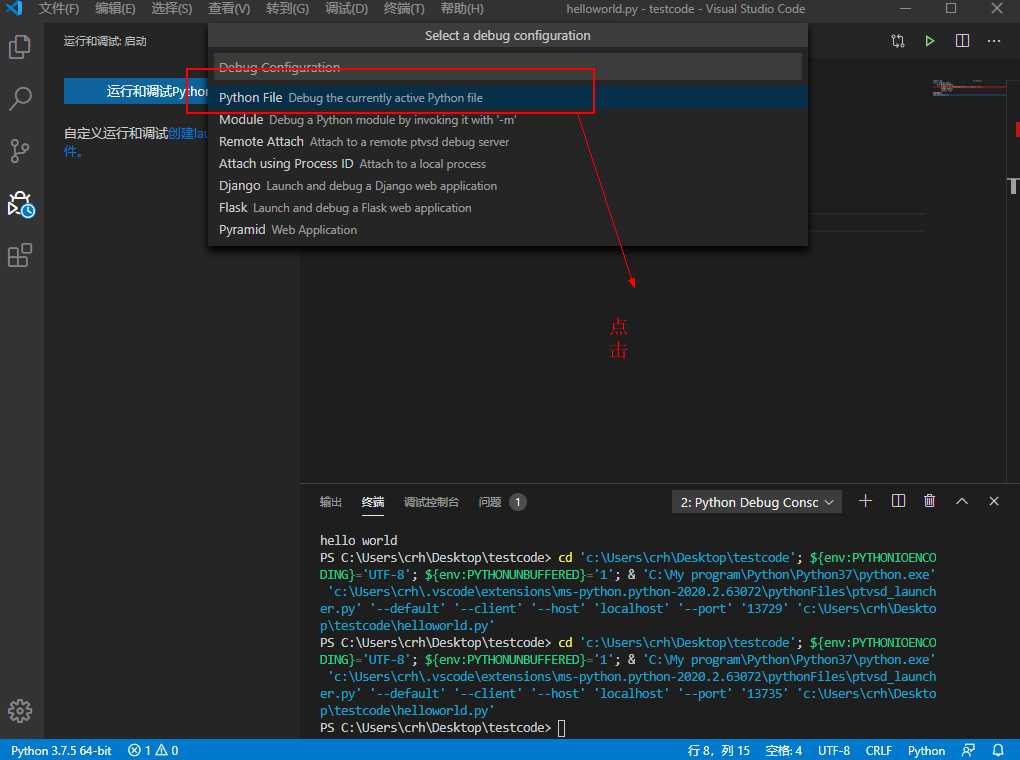Viewport: 1020px width, 760px height.
Task: Add a new terminal with plus icon
Action: coord(865,501)
